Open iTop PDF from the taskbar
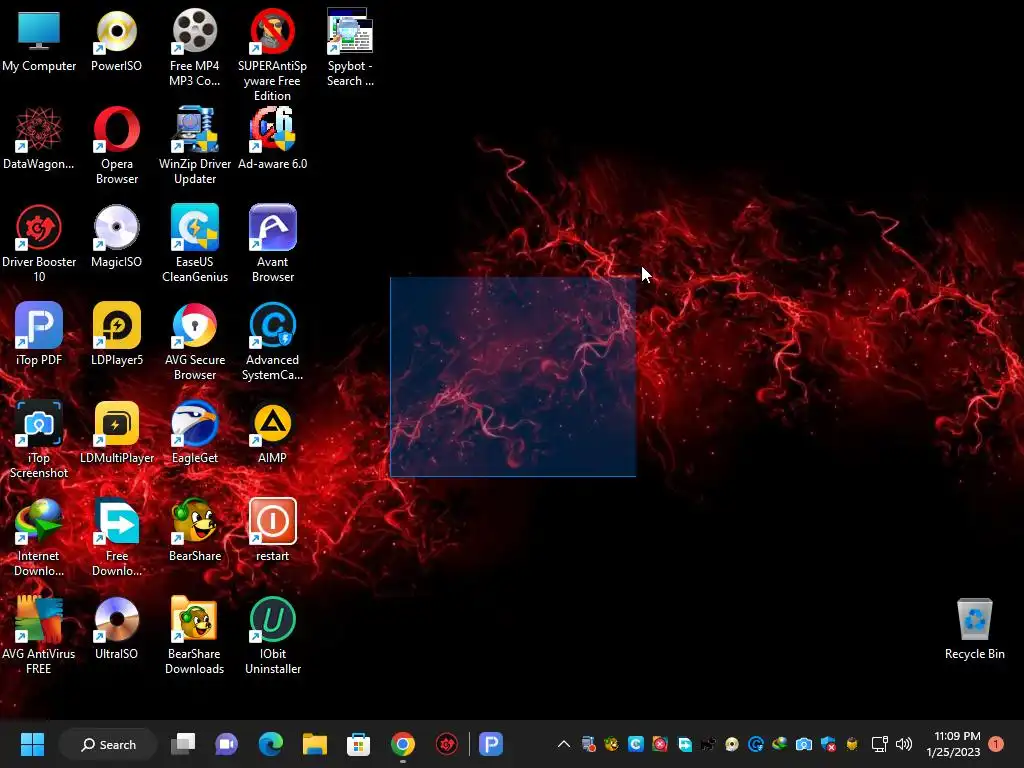This screenshot has width=1024, height=768. pyautogui.click(x=491, y=744)
